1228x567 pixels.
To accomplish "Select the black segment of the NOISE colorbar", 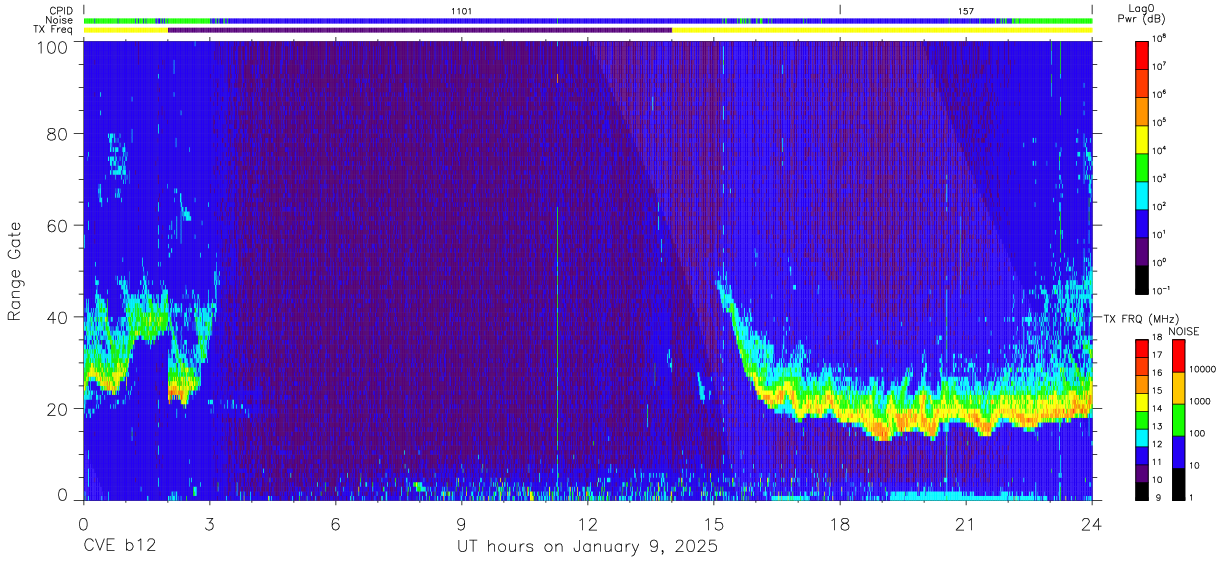I will point(1178,483).
